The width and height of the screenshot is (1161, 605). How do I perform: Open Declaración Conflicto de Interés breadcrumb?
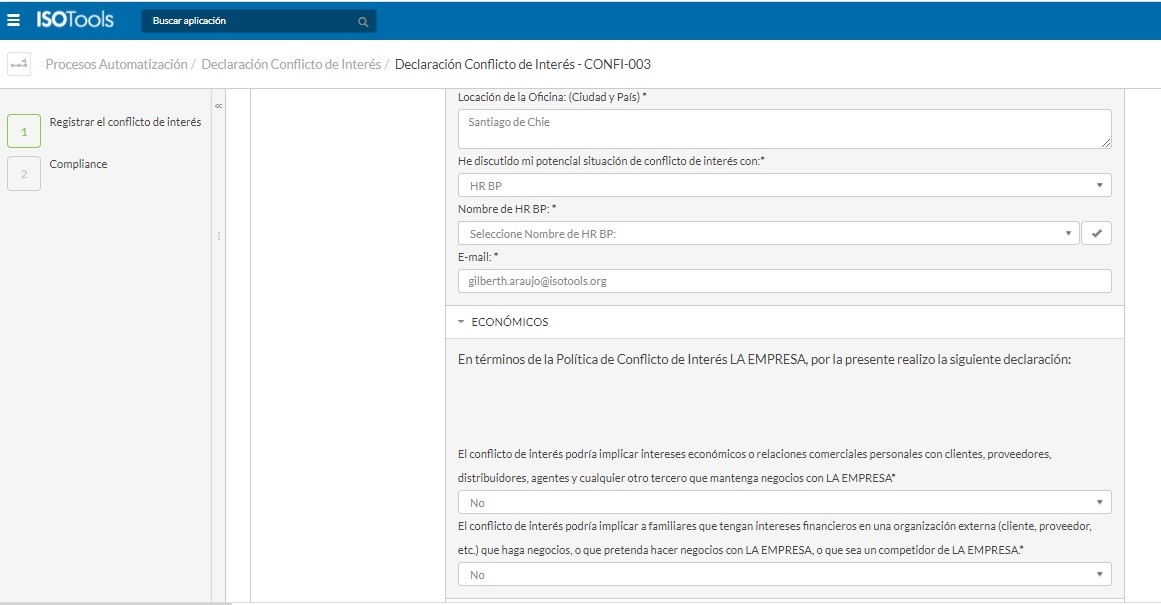pyautogui.click(x=291, y=64)
